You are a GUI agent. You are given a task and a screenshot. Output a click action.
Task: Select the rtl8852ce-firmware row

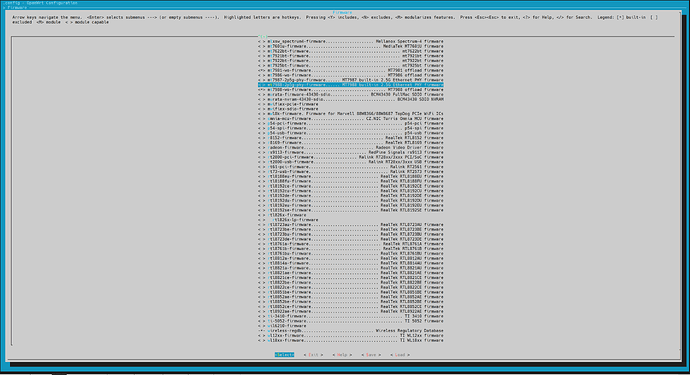(351, 307)
